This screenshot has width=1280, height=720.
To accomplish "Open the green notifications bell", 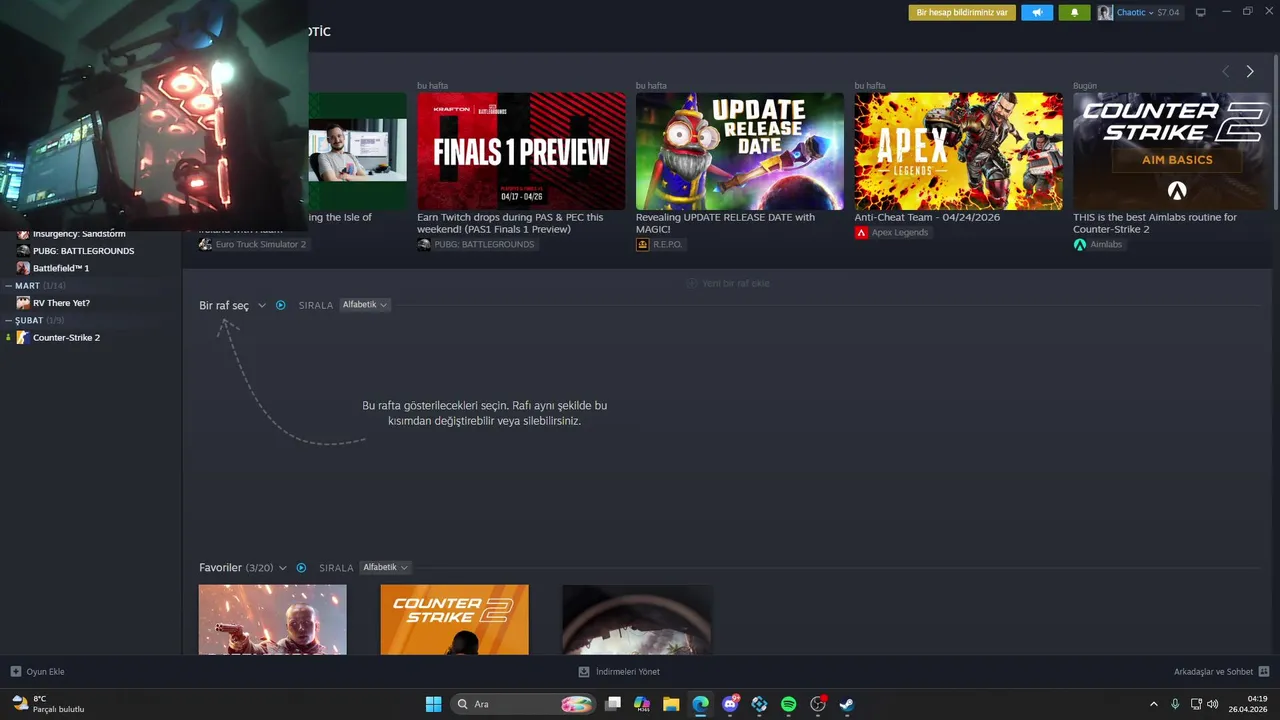I will tap(1074, 13).
